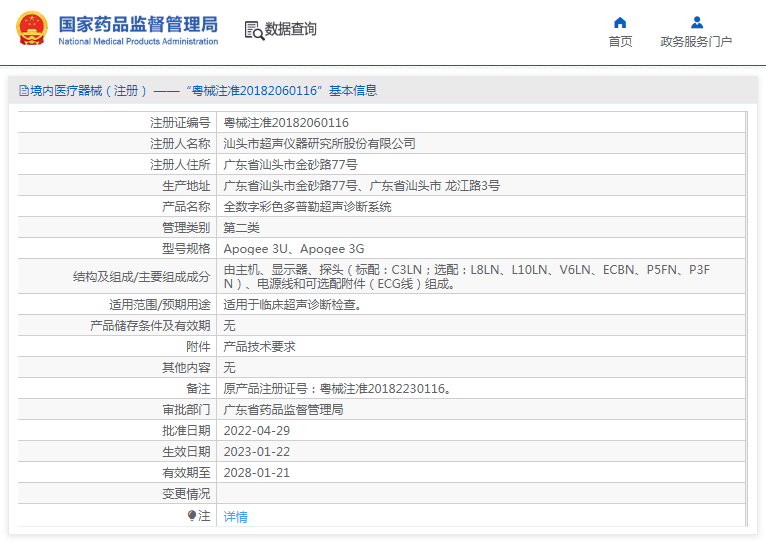
Task: Select approval date 2022-04-29
Action: 256,431
